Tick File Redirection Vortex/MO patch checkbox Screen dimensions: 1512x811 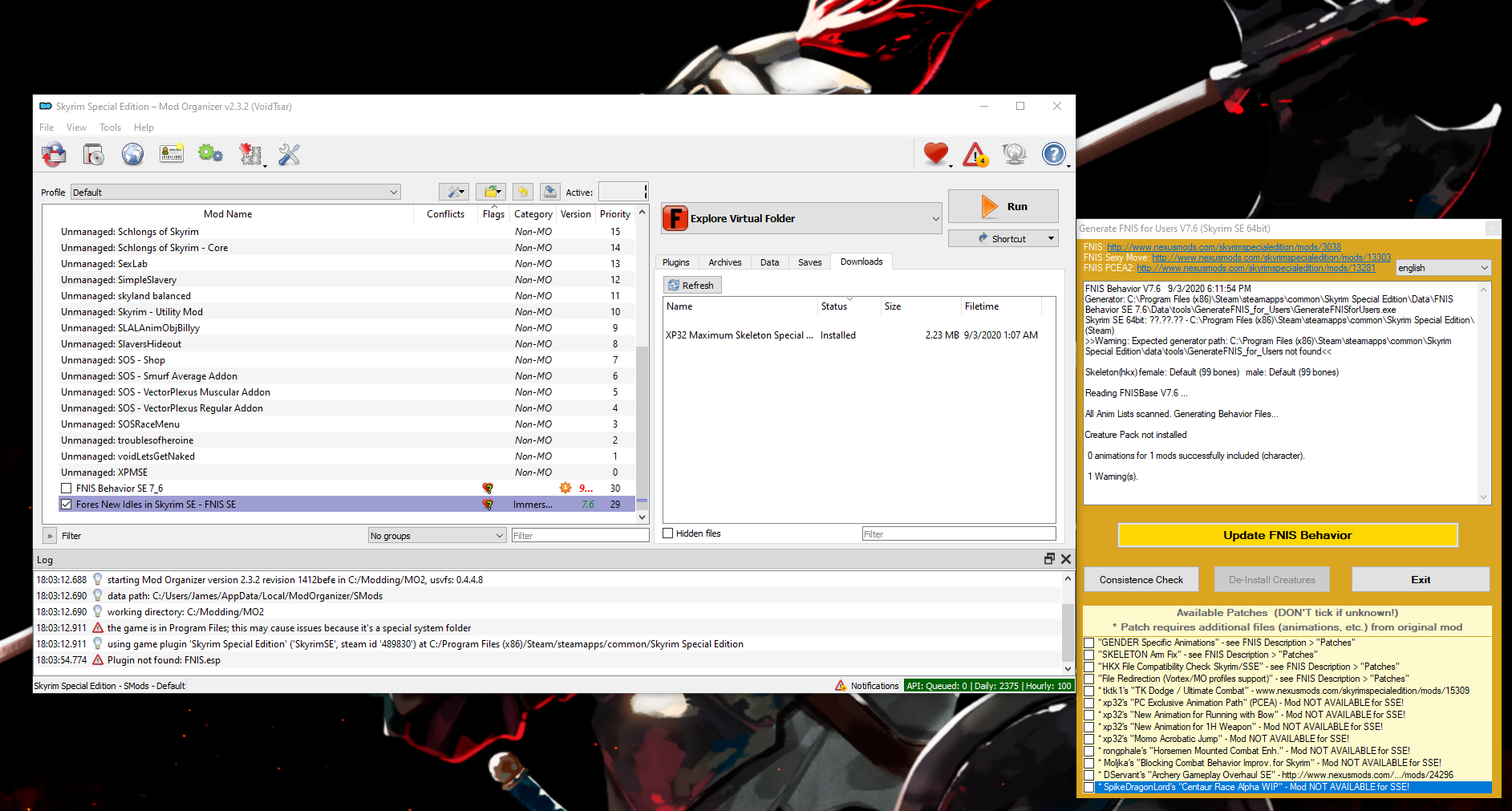[x=1089, y=679]
